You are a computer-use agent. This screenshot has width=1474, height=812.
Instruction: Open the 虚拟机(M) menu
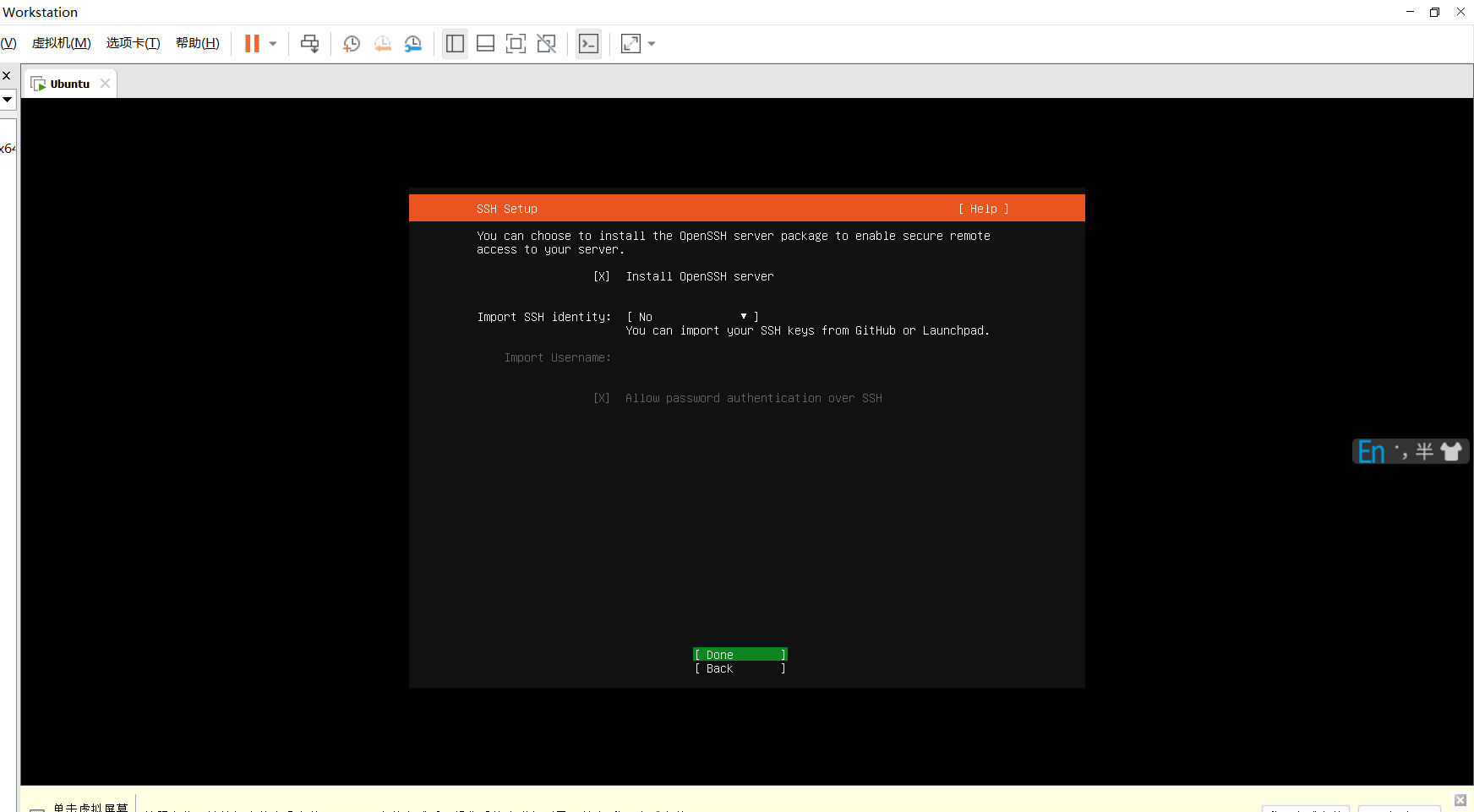61,43
